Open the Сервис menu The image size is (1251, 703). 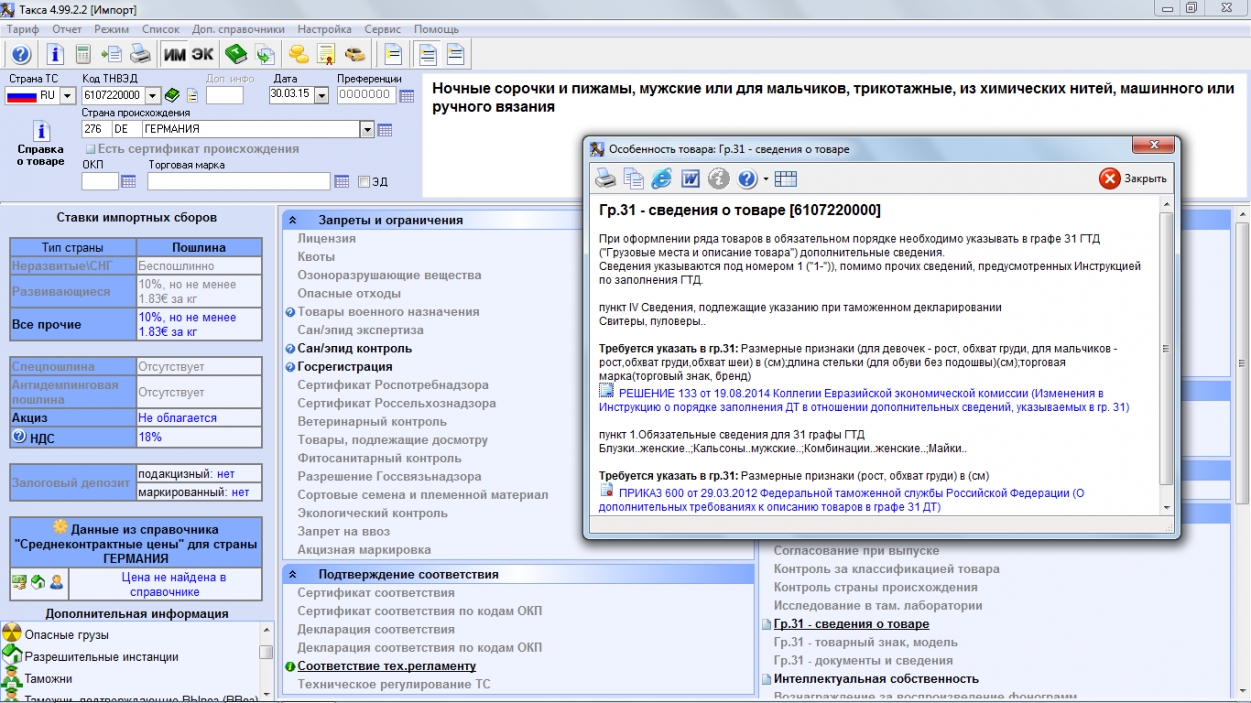[383, 30]
